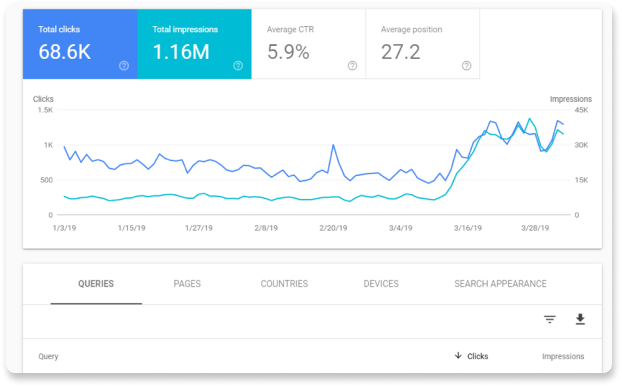Switch to the Devices tab
622x387 pixels.
[381, 284]
